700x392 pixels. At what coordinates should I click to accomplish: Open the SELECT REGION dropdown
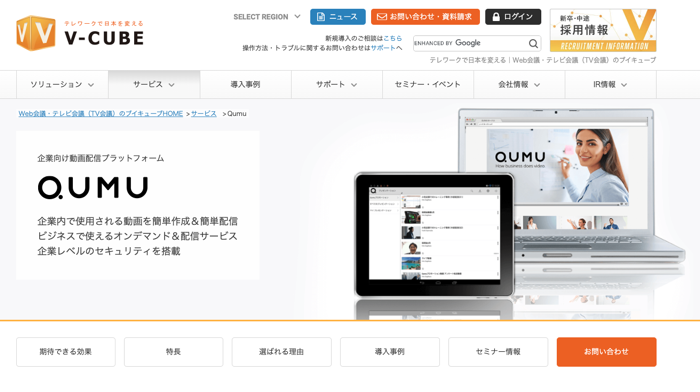[267, 17]
